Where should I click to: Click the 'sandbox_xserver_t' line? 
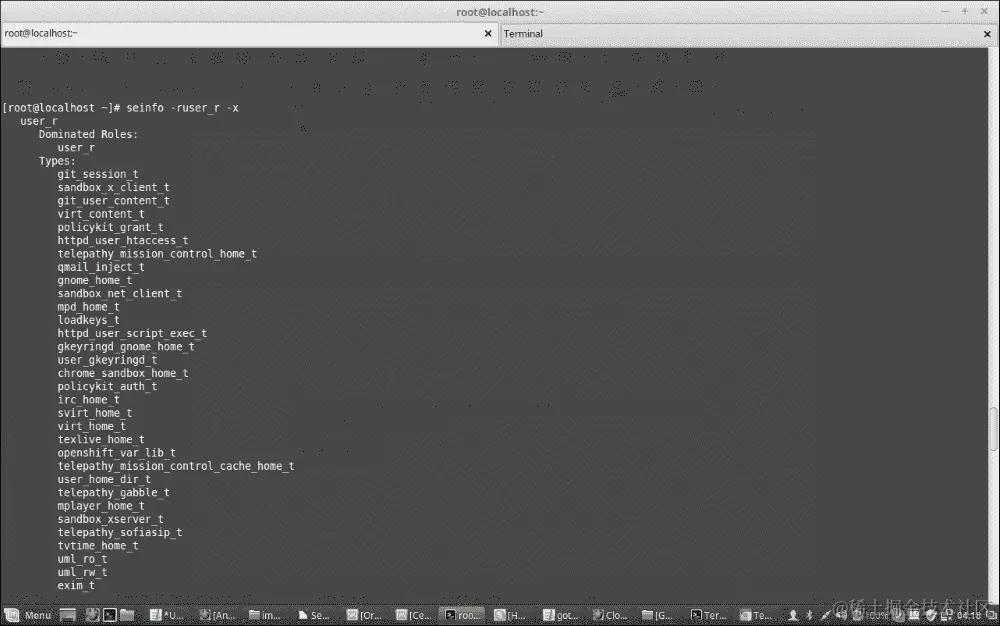tap(110, 520)
